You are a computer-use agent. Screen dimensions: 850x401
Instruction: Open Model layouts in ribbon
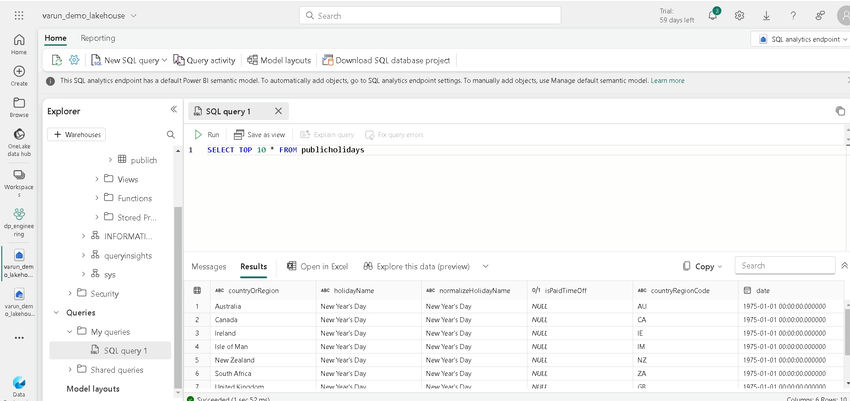279,60
